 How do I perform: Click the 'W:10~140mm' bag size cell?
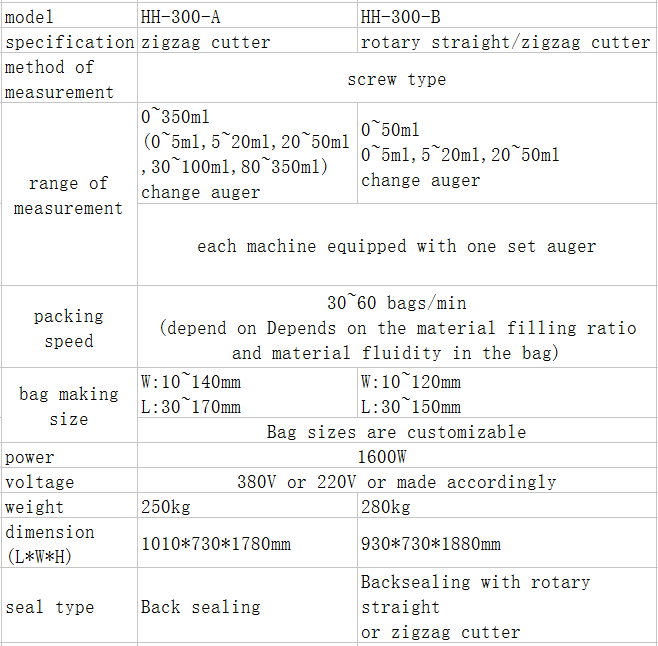(x=246, y=394)
